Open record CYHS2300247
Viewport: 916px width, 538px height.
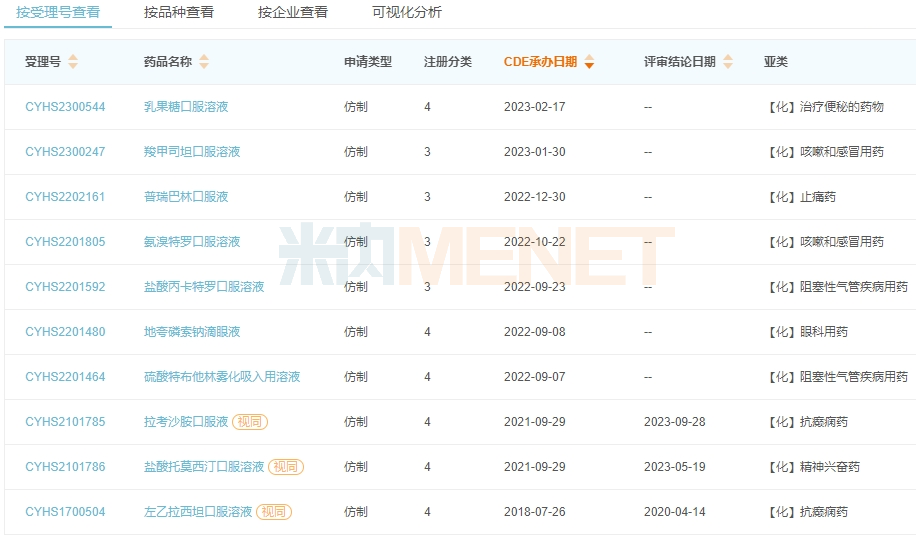coord(65,152)
